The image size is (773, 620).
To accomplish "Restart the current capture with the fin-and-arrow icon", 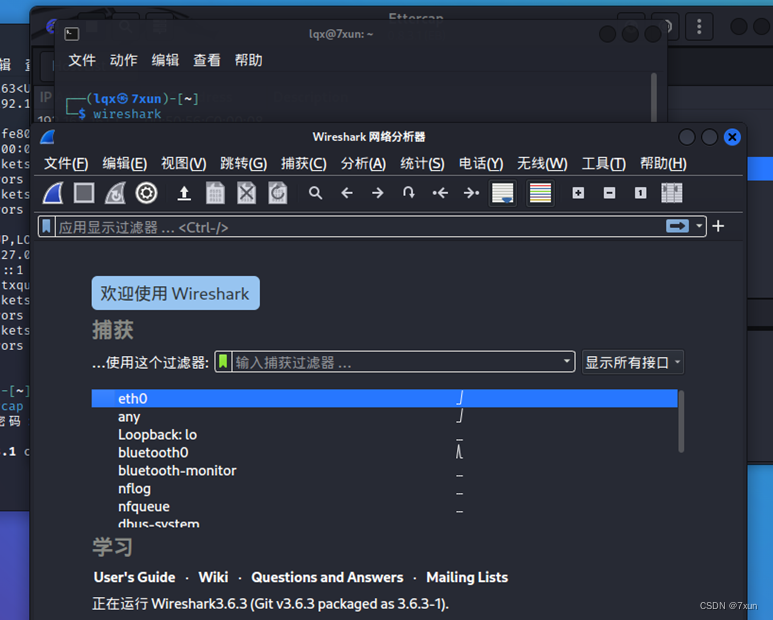I will point(115,193).
